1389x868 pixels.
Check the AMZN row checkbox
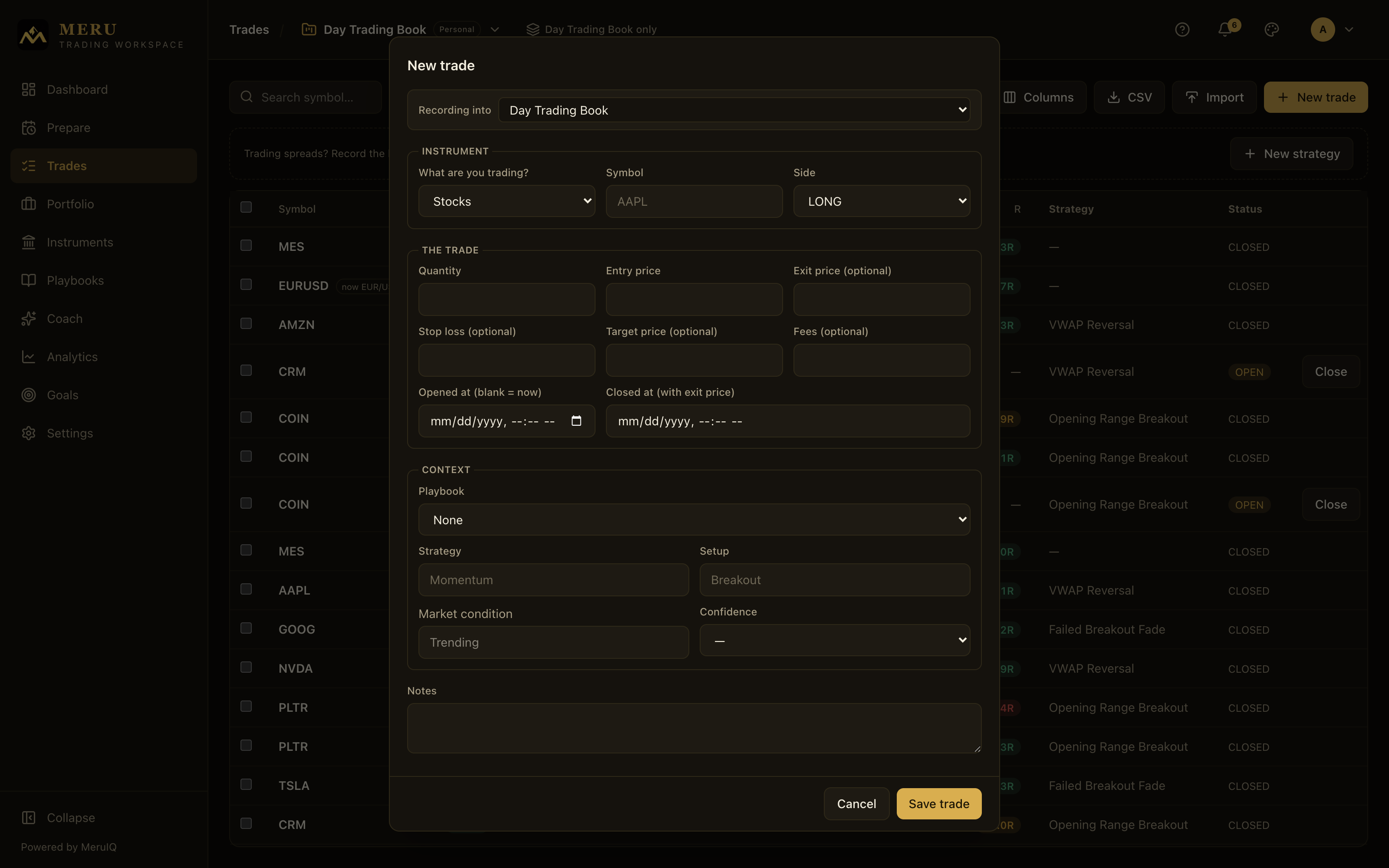pos(246,323)
